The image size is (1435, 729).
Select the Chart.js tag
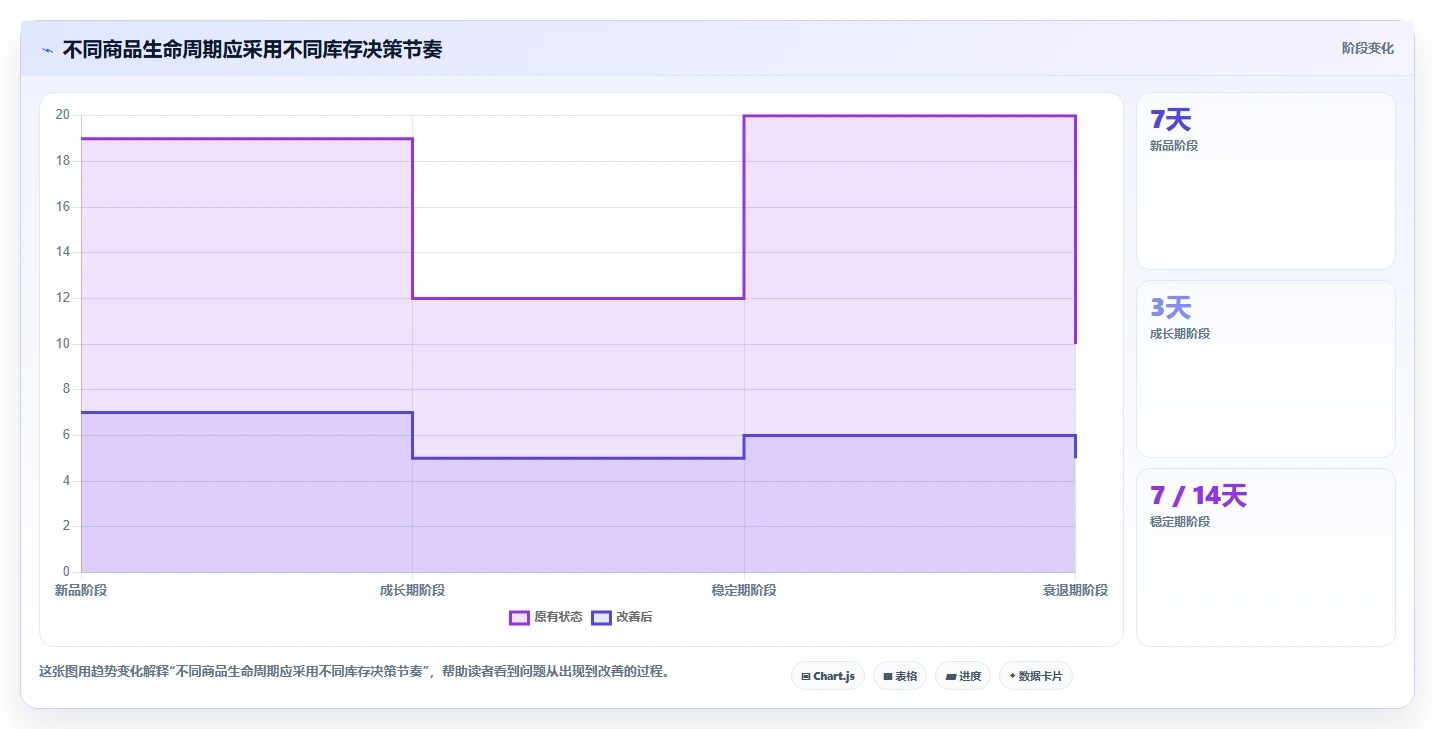[x=828, y=676]
